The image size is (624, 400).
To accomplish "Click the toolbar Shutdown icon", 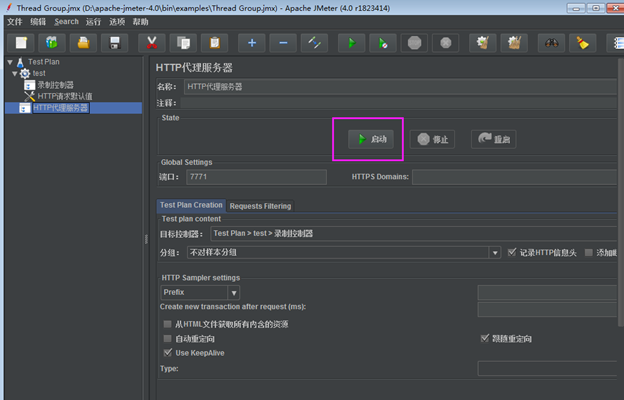I will (446, 43).
